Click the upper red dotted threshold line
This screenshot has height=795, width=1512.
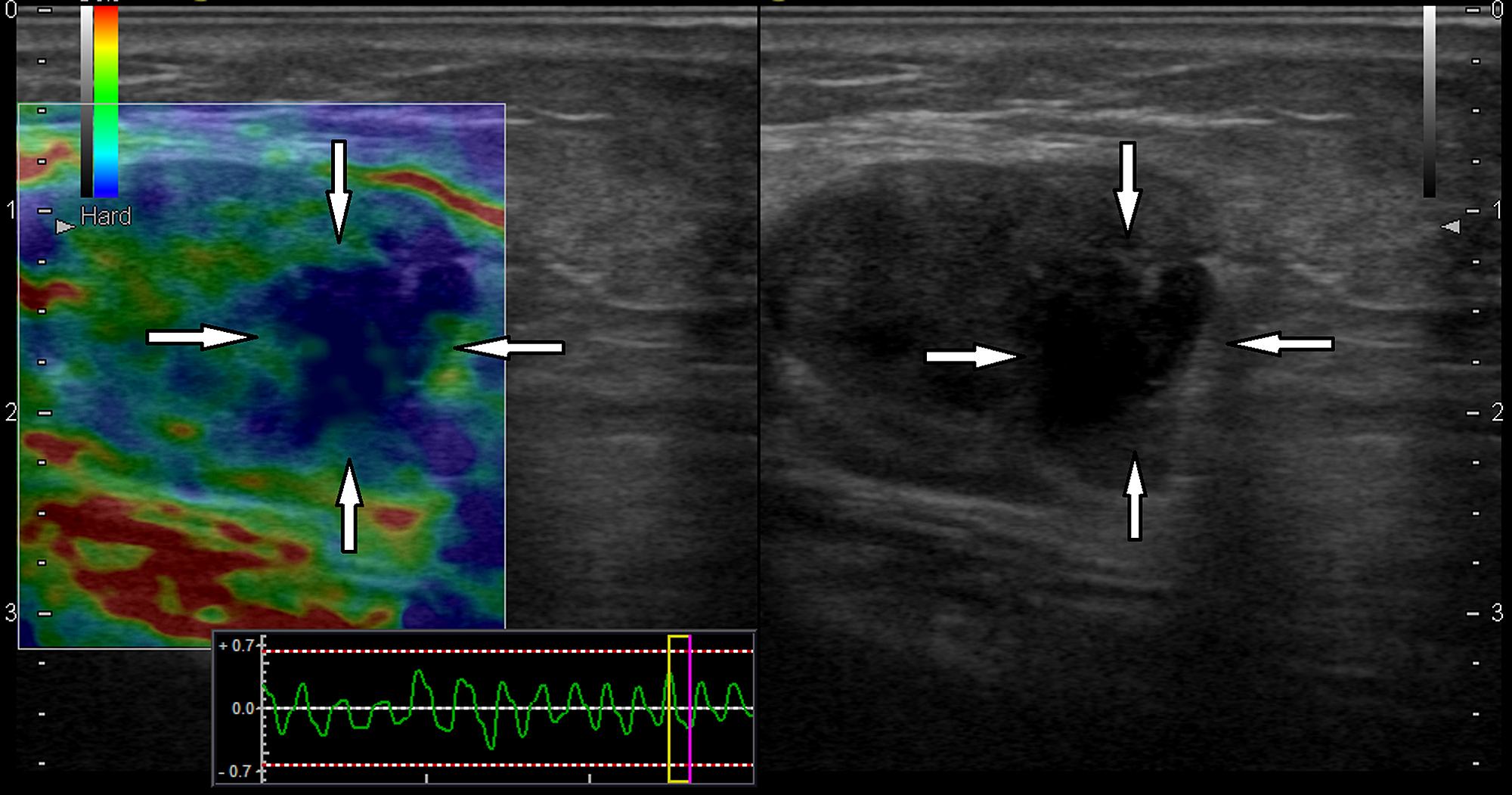tap(507, 651)
